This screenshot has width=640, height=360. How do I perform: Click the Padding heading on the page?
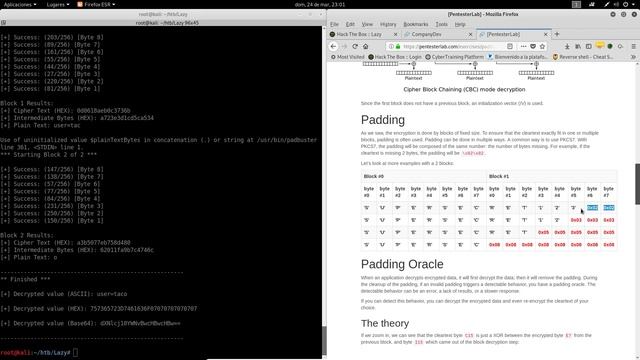coord(383,120)
